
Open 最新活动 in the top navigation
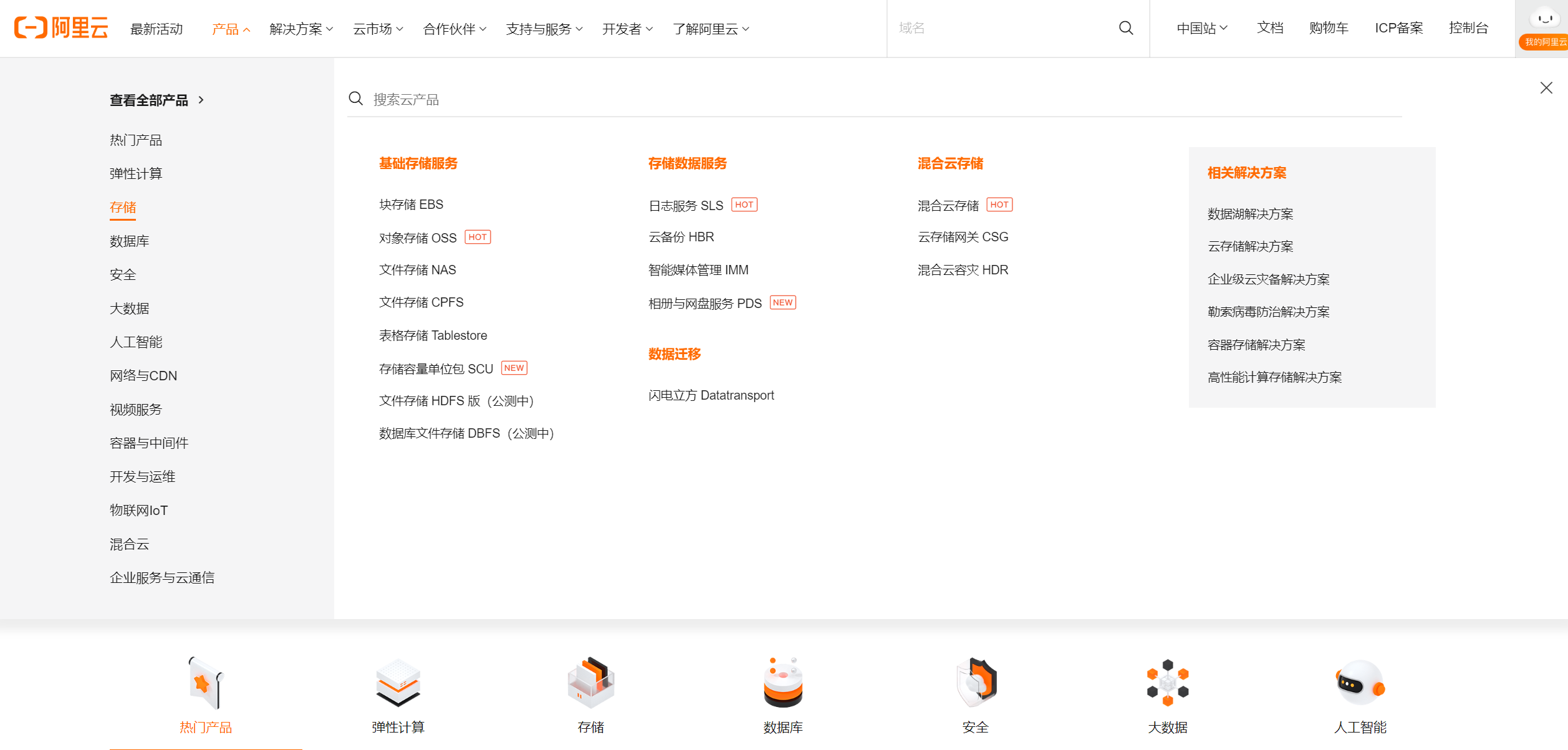156,29
